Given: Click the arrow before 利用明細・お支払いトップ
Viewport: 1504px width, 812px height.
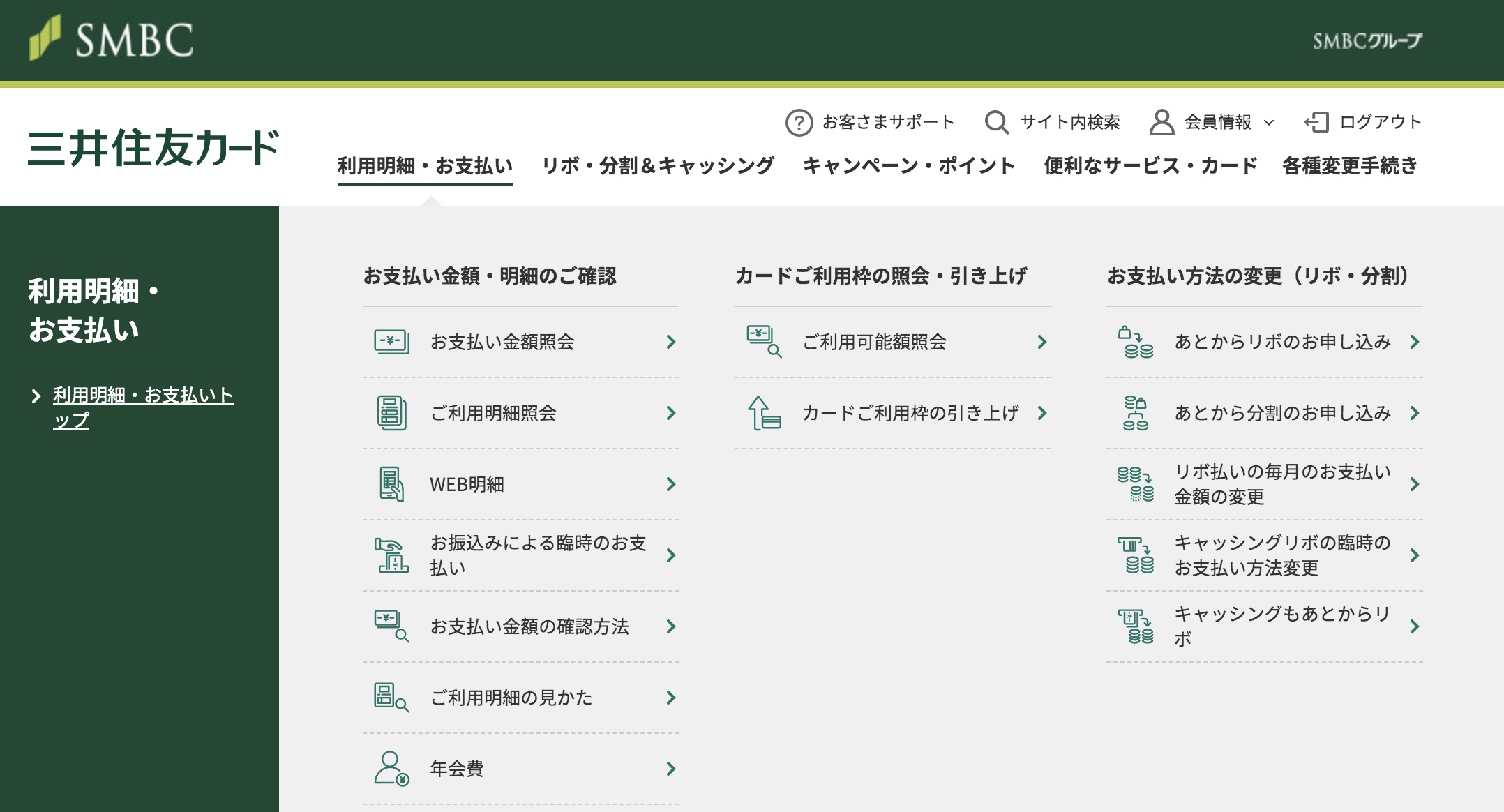Looking at the screenshot, I should [x=36, y=396].
